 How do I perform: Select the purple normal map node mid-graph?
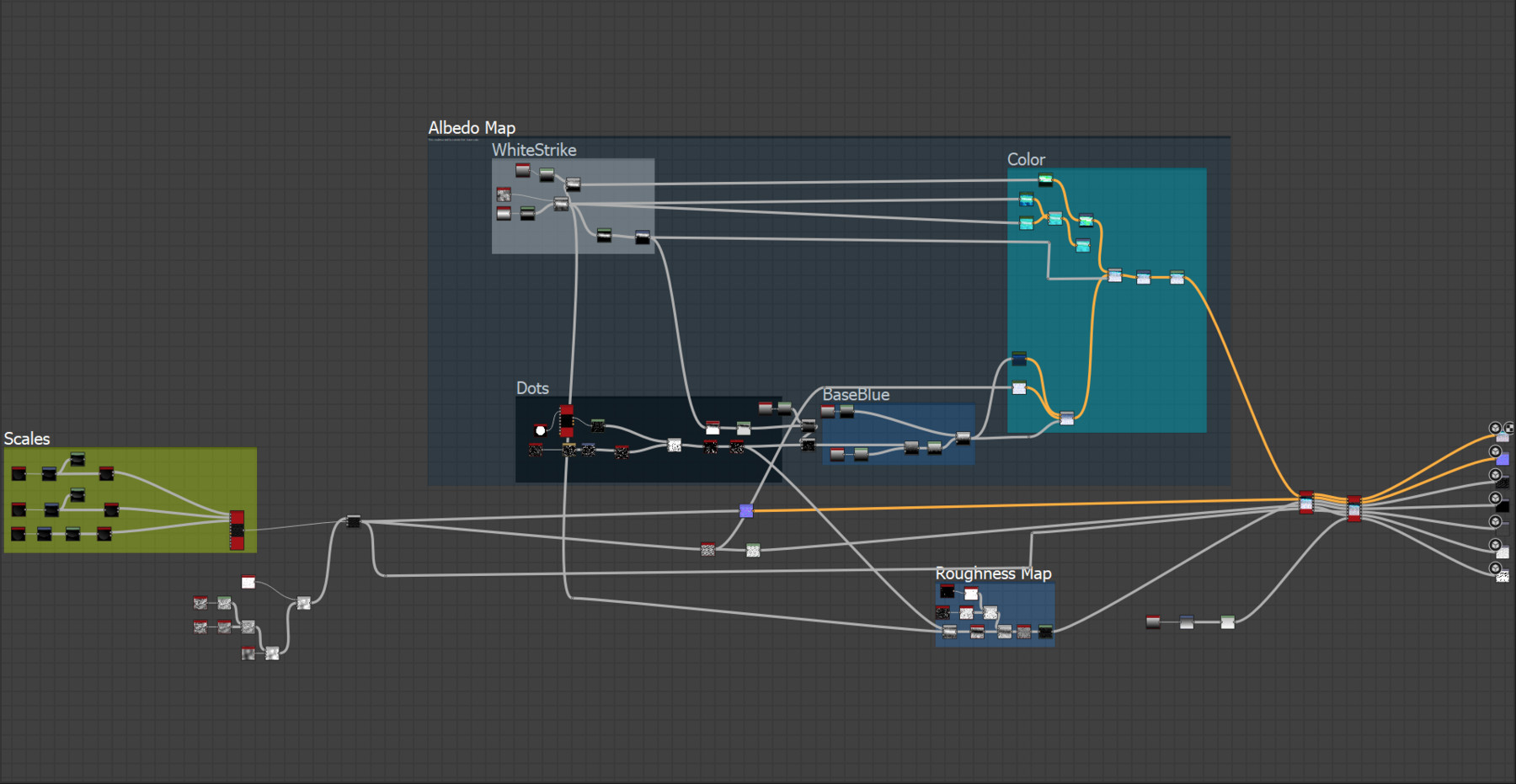746,511
